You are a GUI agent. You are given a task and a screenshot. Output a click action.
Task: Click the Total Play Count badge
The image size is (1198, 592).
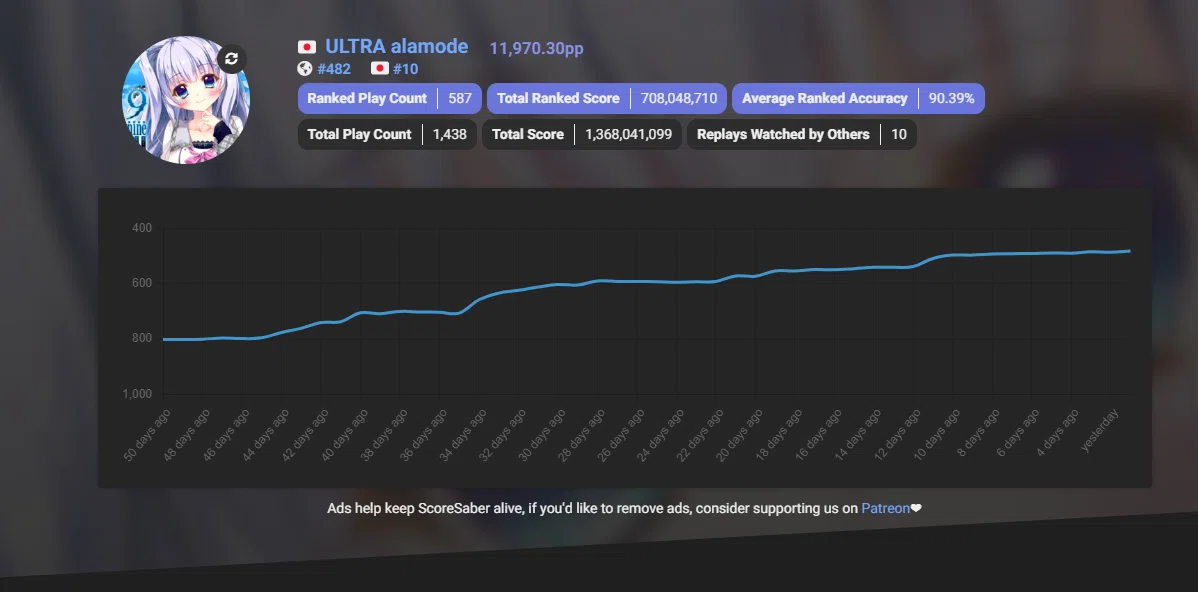click(387, 134)
